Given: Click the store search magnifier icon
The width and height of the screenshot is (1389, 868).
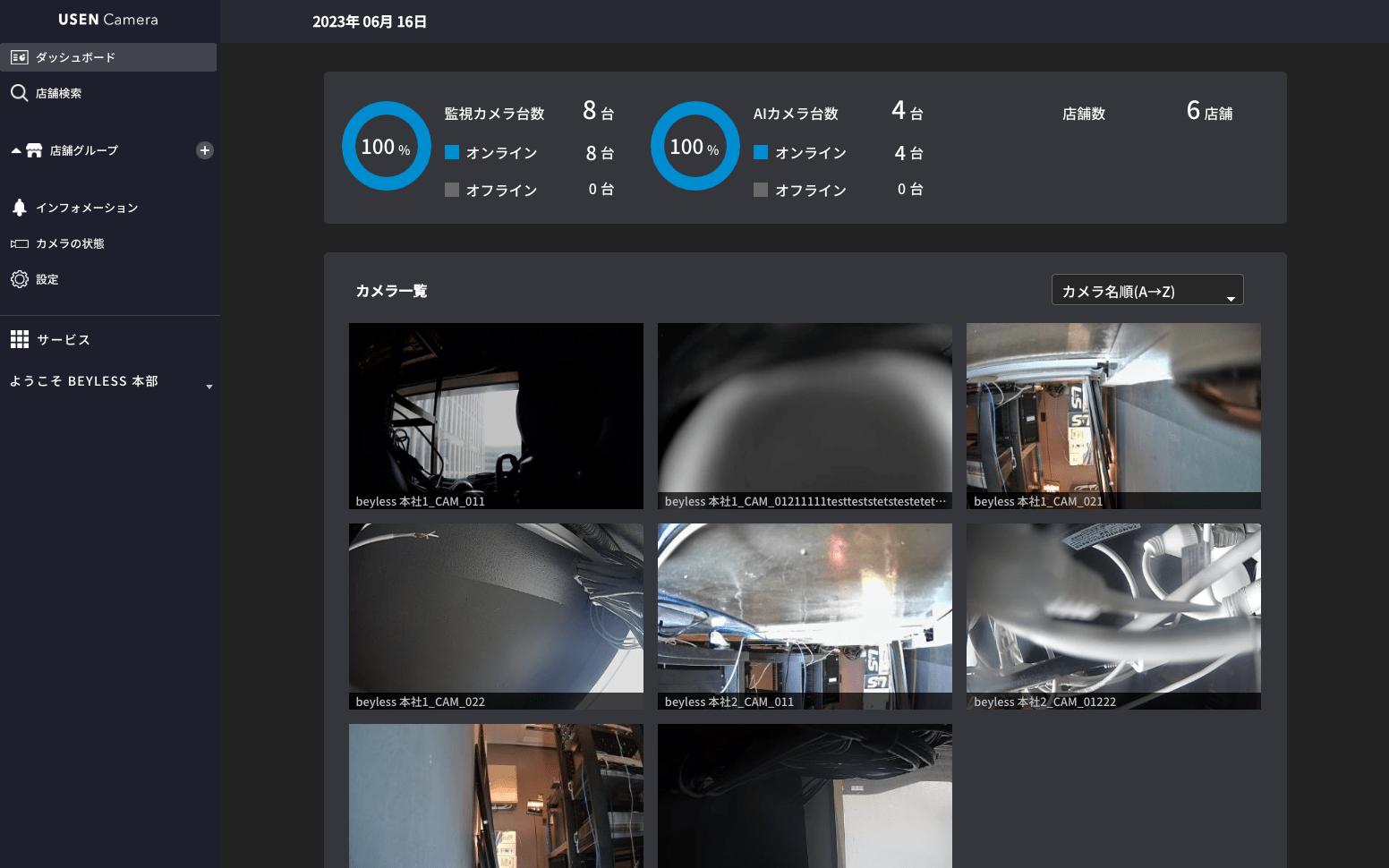Looking at the screenshot, I should 19,93.
